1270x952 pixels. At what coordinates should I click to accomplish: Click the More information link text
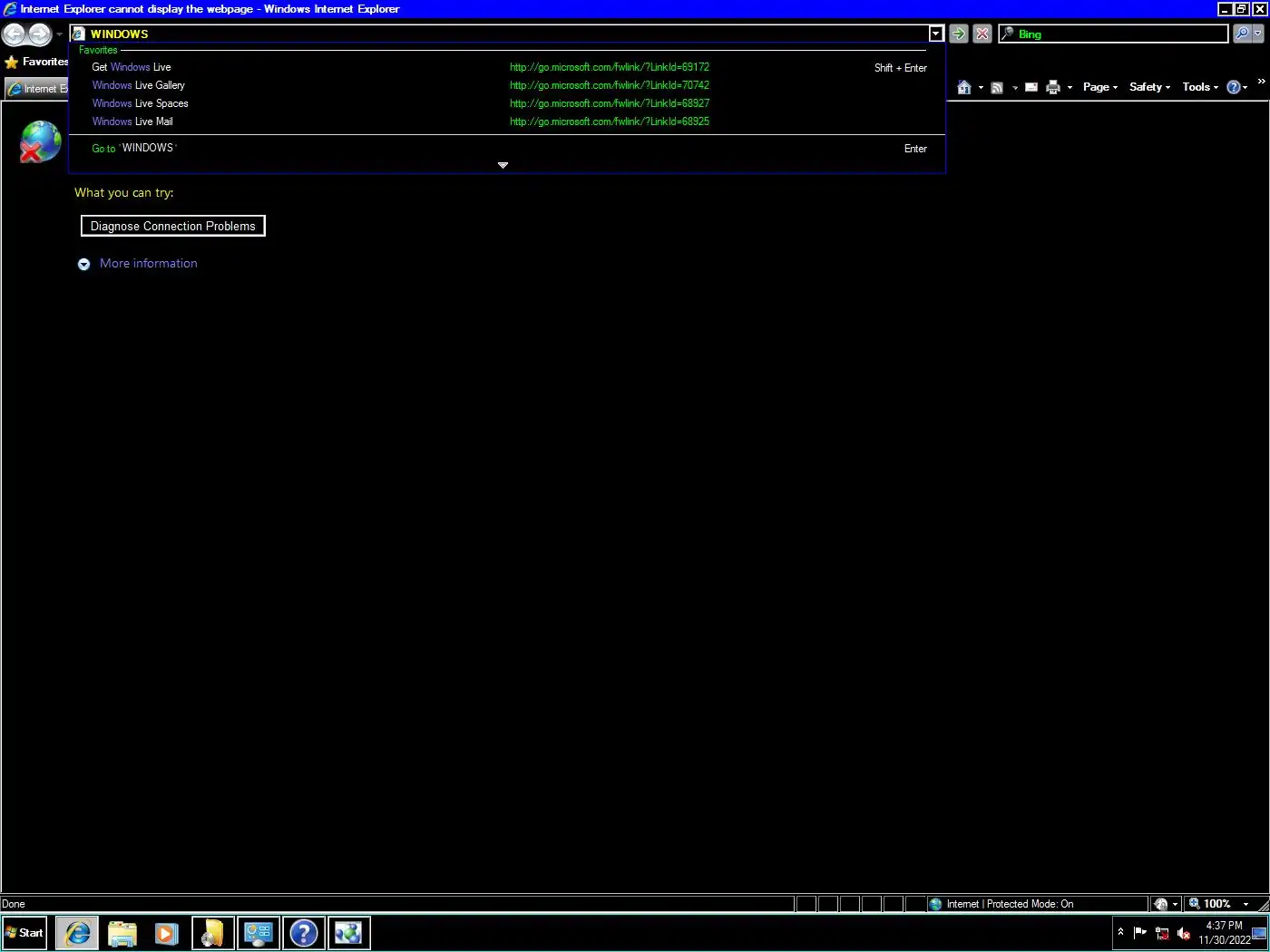(x=149, y=263)
